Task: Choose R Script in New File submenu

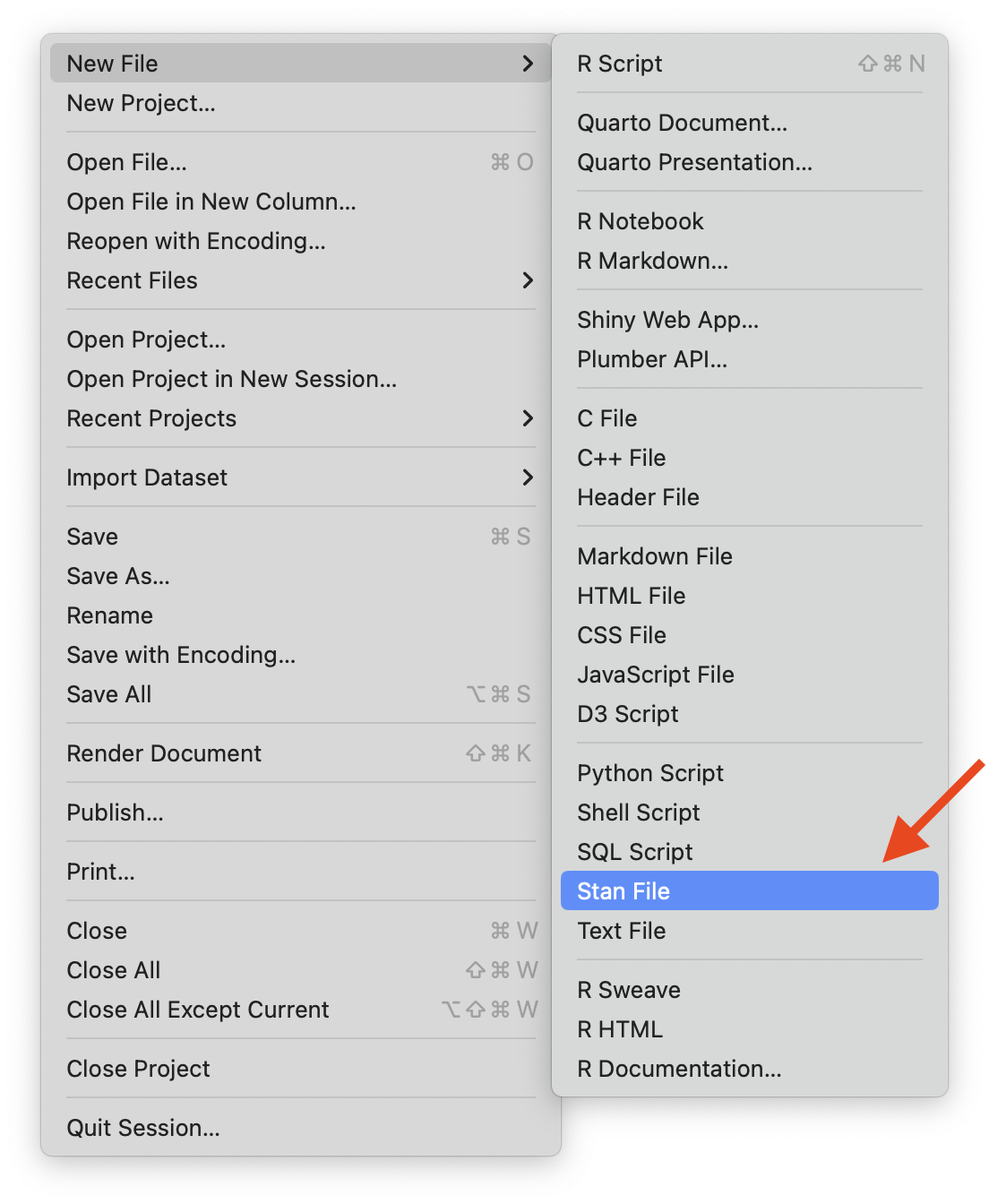Action: click(x=620, y=64)
